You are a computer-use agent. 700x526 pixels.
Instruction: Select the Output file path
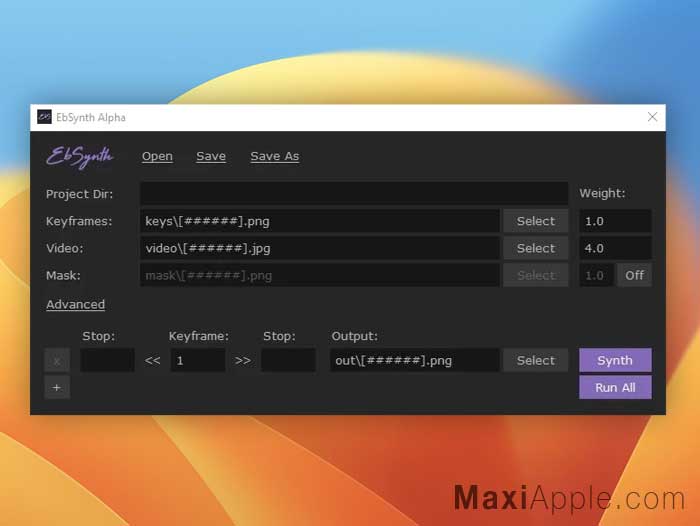(x=535, y=360)
